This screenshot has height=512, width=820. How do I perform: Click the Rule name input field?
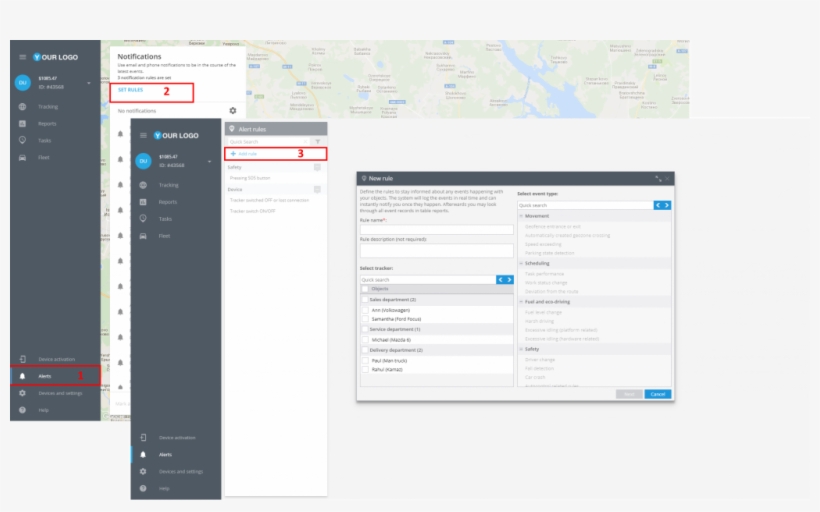tap(436, 229)
